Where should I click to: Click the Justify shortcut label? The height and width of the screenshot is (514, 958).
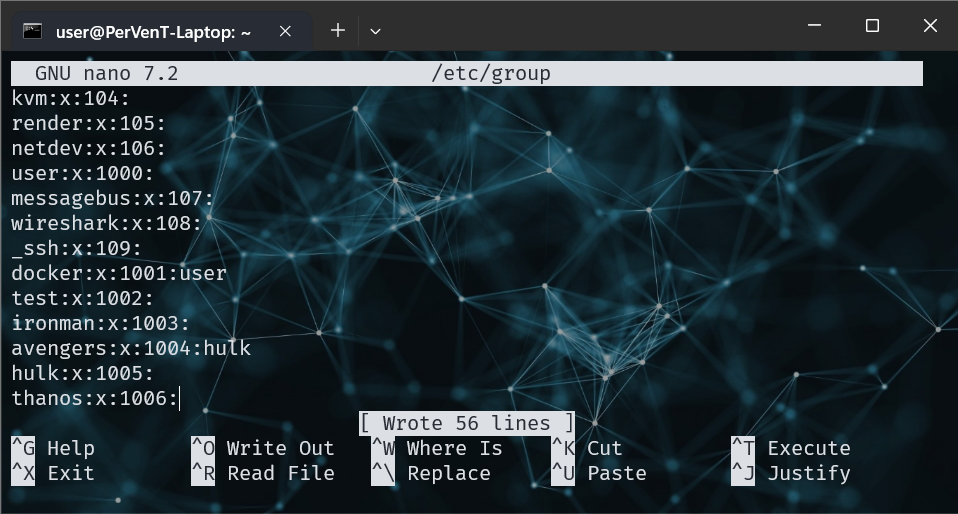(x=808, y=473)
